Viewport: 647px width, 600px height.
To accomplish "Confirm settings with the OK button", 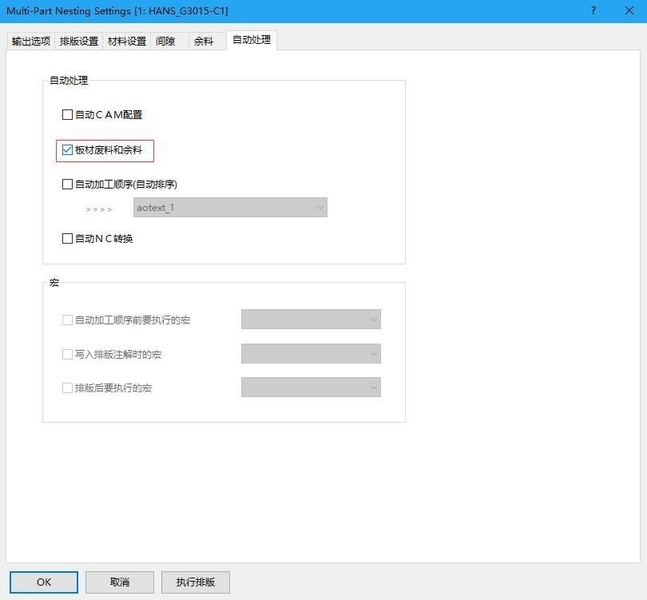I will [44, 582].
